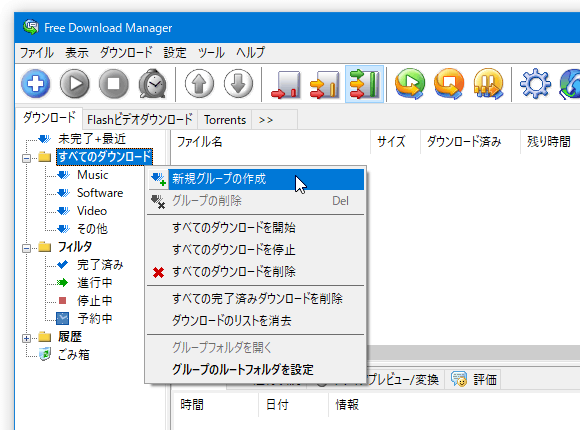Open the ダウンロード menu in menu bar

(x=126, y=53)
